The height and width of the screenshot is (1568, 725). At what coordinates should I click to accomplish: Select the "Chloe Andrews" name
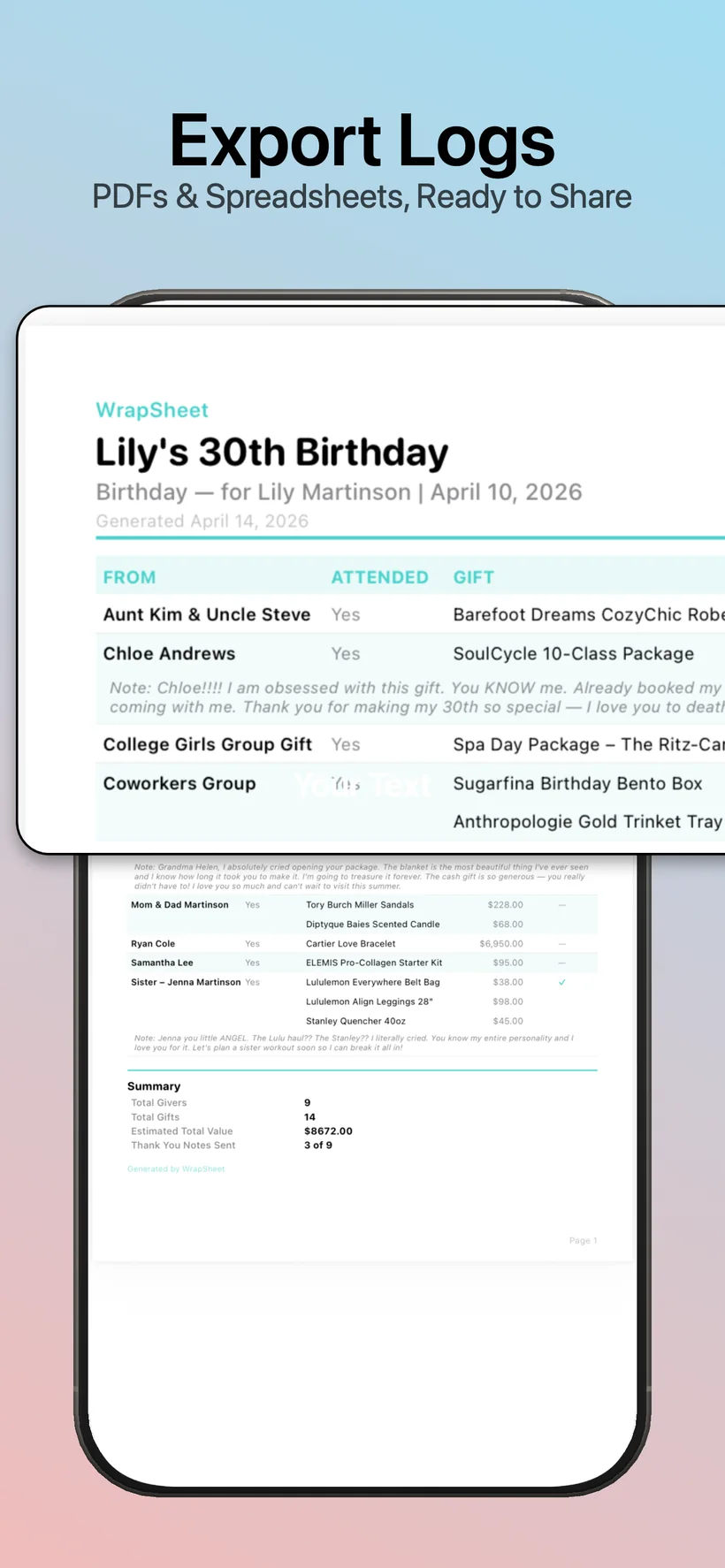(170, 653)
